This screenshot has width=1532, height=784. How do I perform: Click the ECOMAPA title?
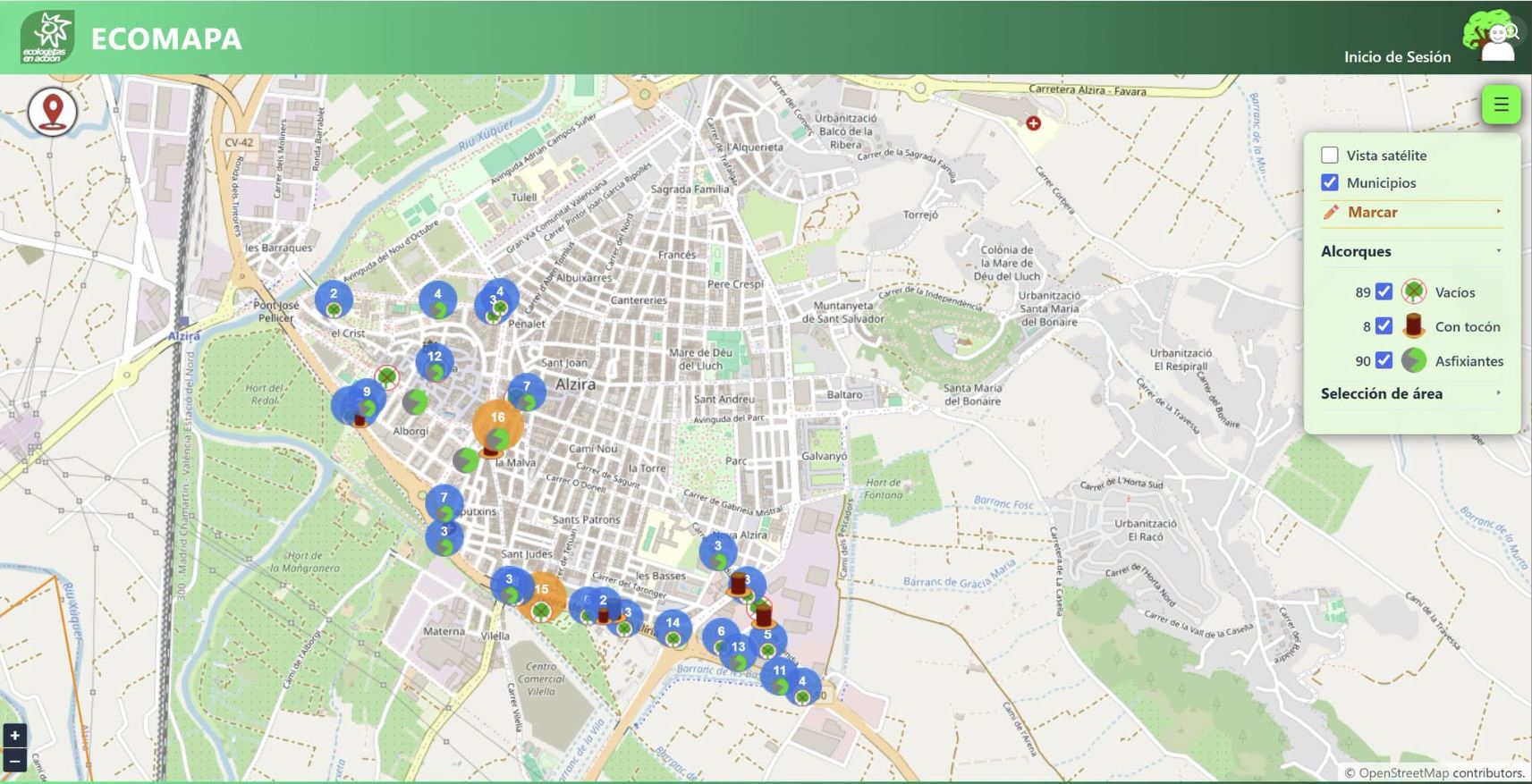(x=166, y=38)
